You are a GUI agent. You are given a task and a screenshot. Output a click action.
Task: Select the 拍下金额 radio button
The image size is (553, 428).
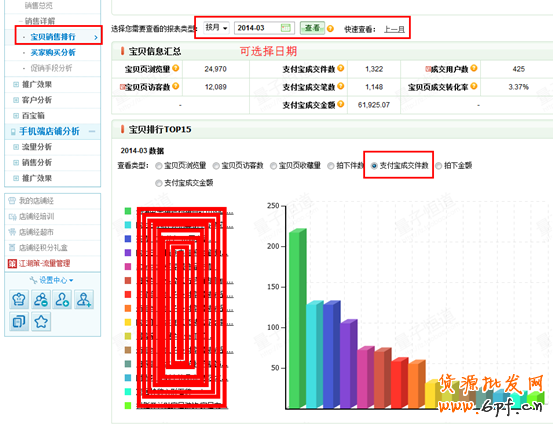click(438, 166)
